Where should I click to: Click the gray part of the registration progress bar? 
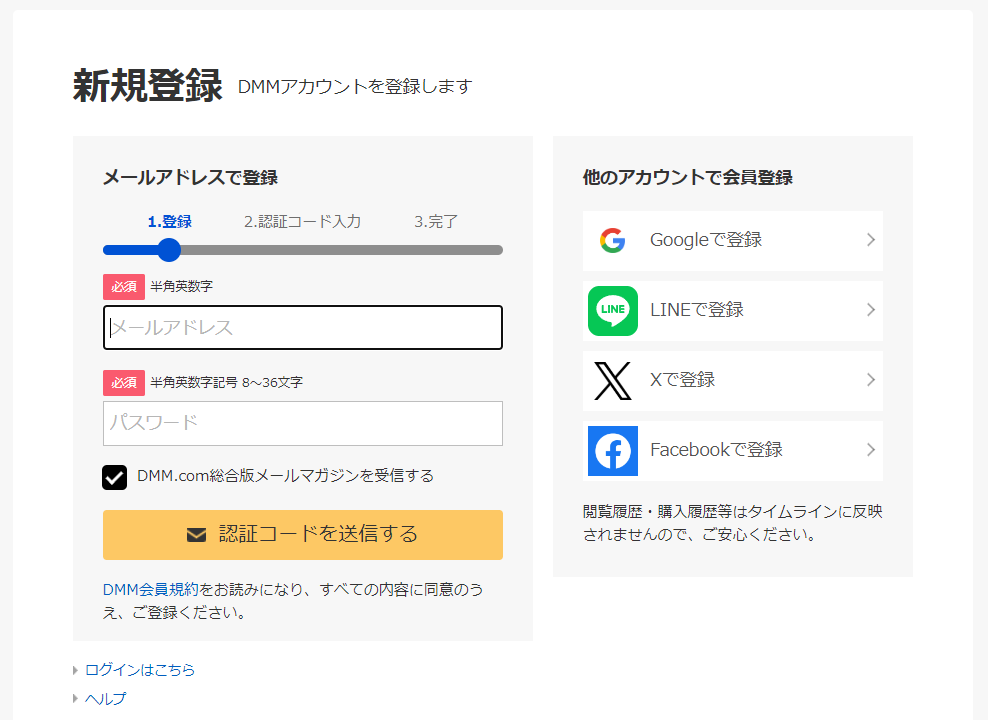click(342, 250)
